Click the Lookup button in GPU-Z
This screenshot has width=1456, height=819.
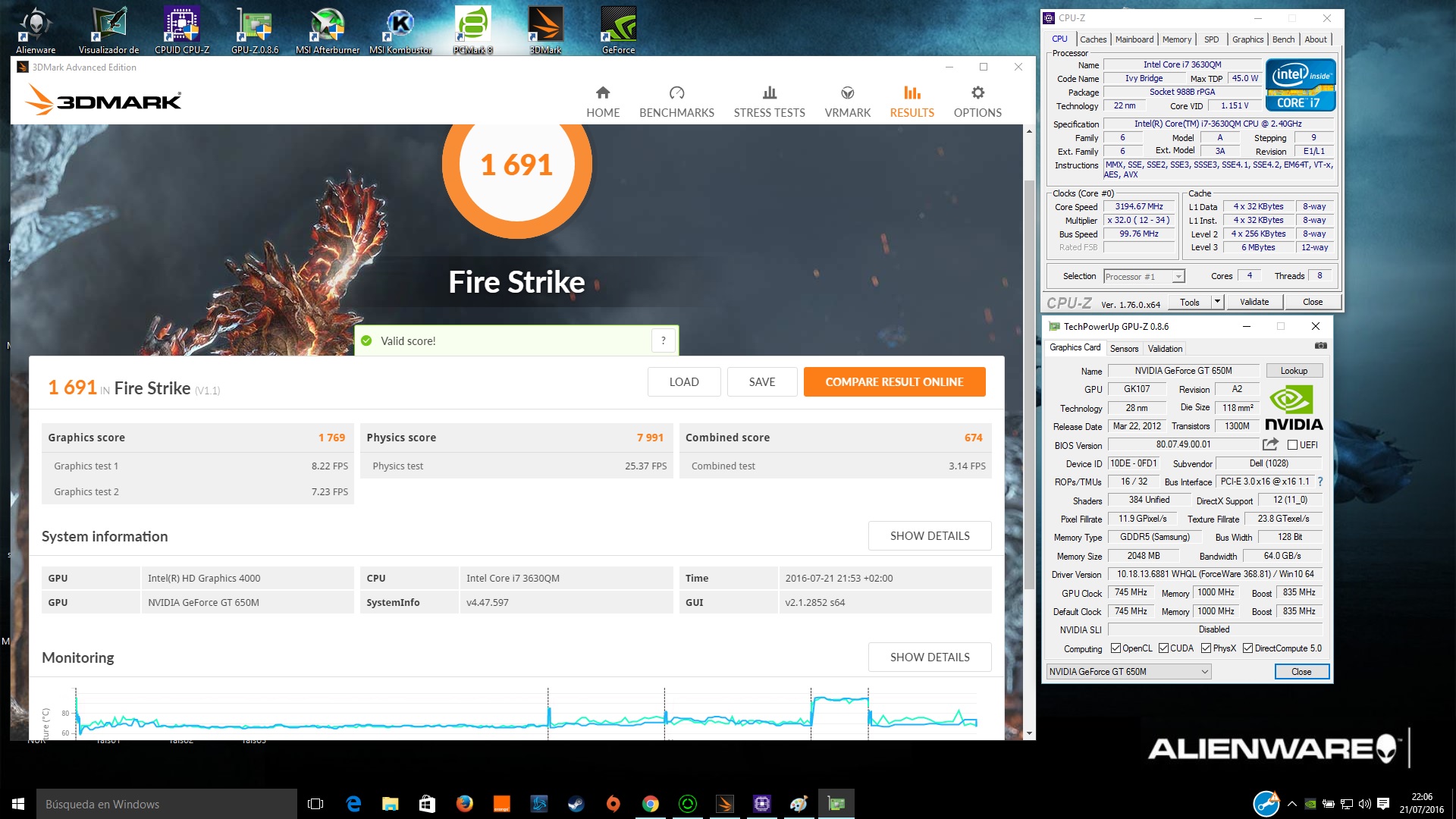click(1294, 371)
